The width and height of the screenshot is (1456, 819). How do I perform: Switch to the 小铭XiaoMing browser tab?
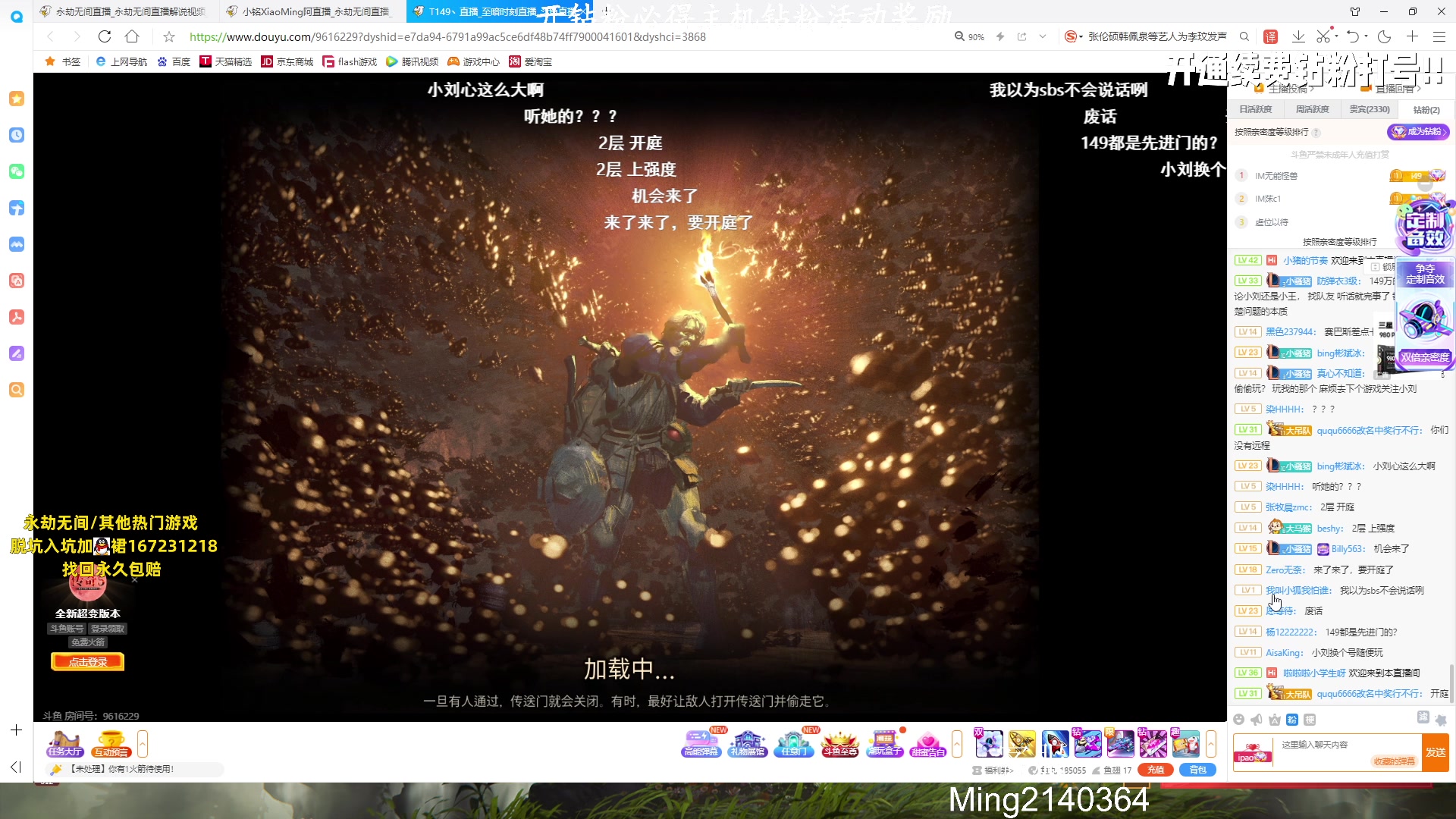pyautogui.click(x=314, y=11)
